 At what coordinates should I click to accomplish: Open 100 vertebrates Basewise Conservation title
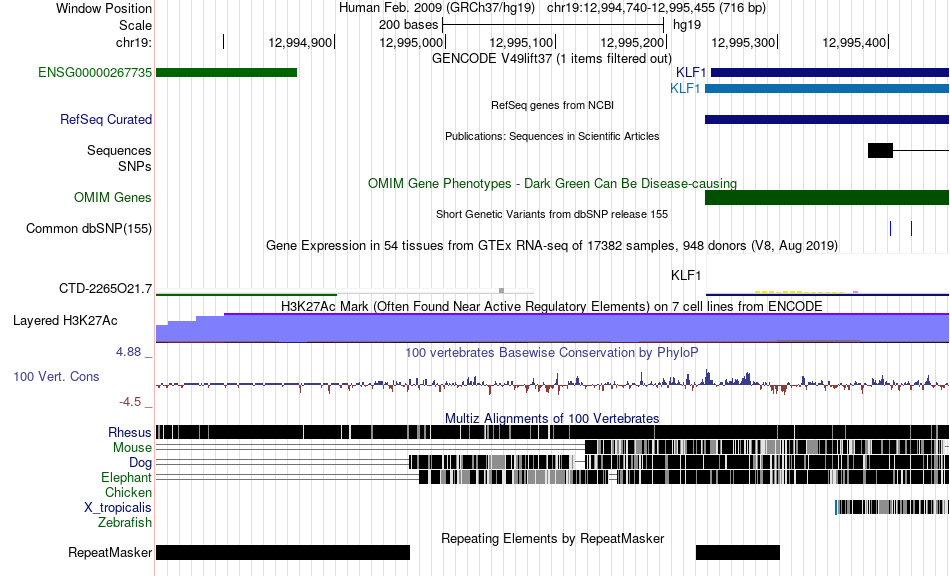click(552, 353)
